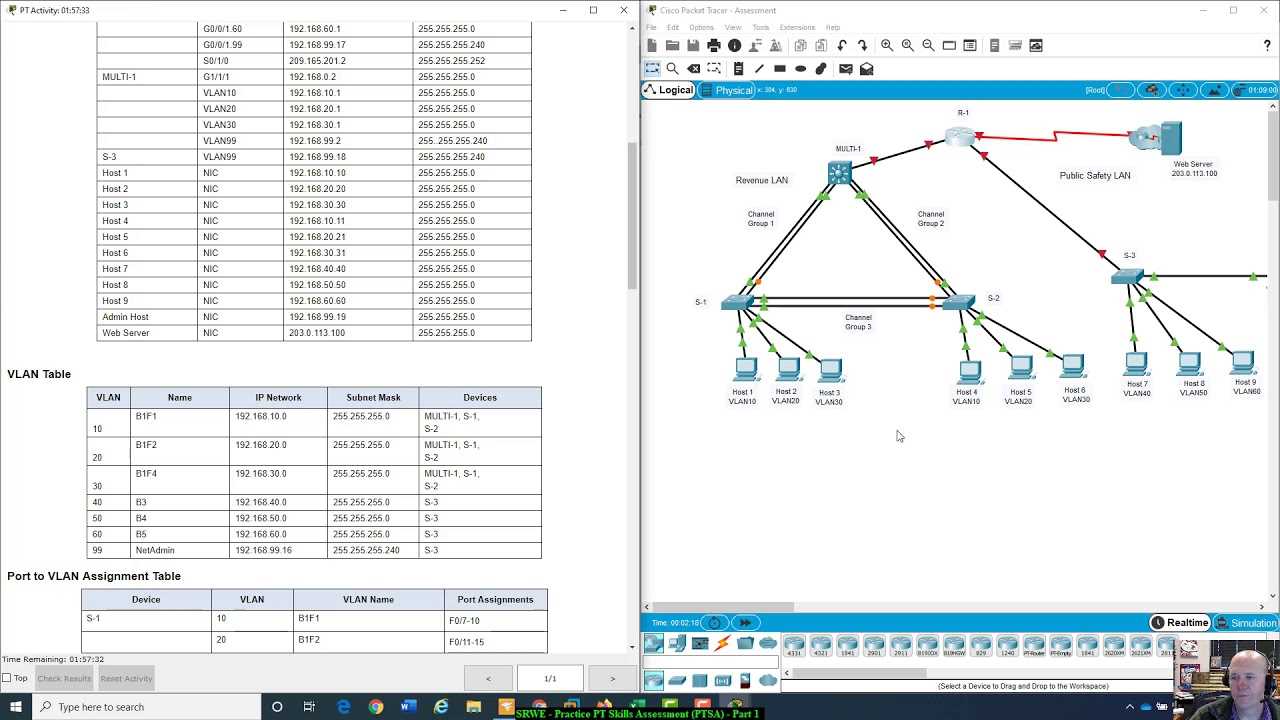Click the Check Results button
The height and width of the screenshot is (720, 1280).
point(64,678)
